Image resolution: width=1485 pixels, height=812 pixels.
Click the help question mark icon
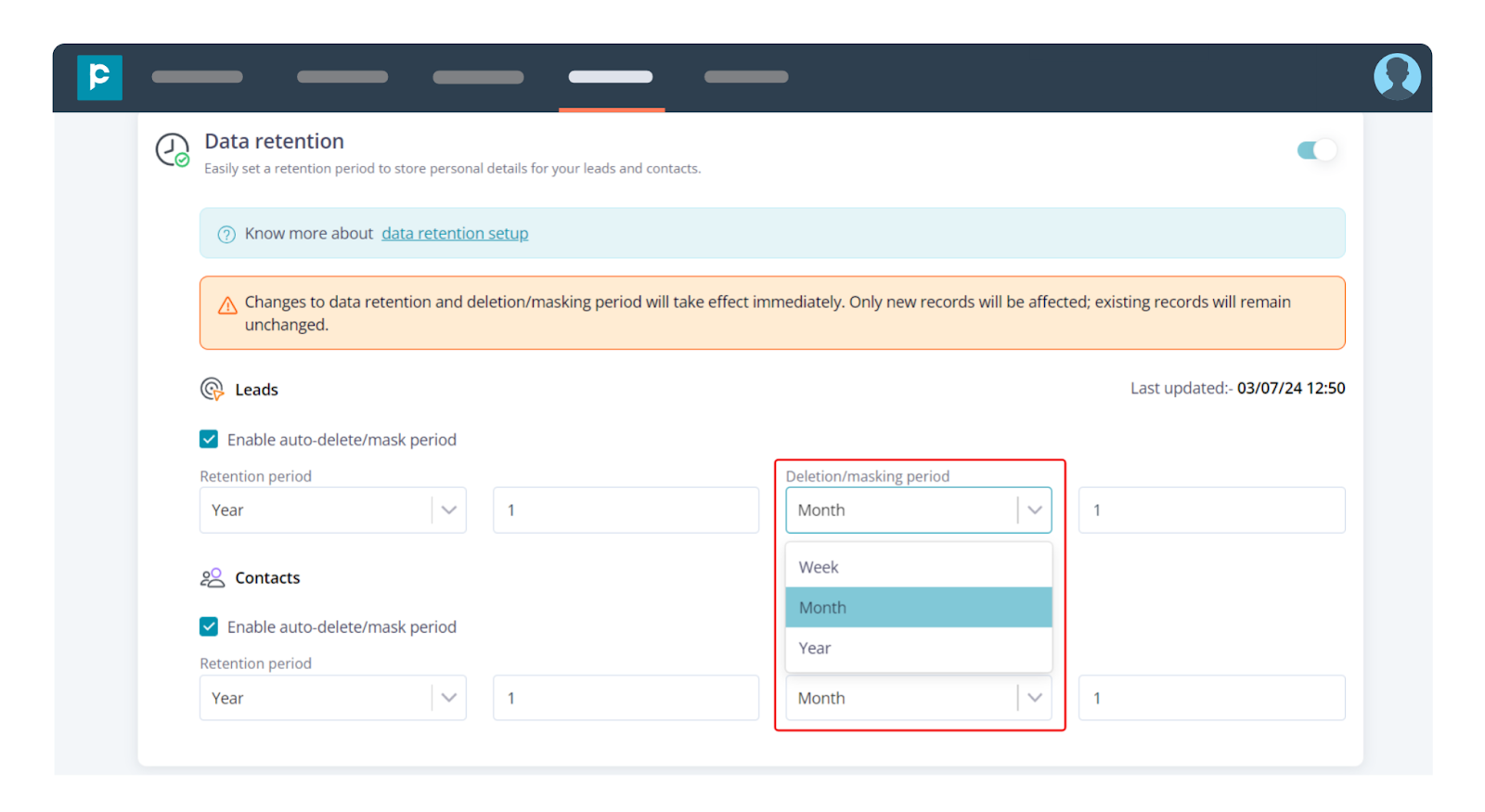[x=226, y=235]
